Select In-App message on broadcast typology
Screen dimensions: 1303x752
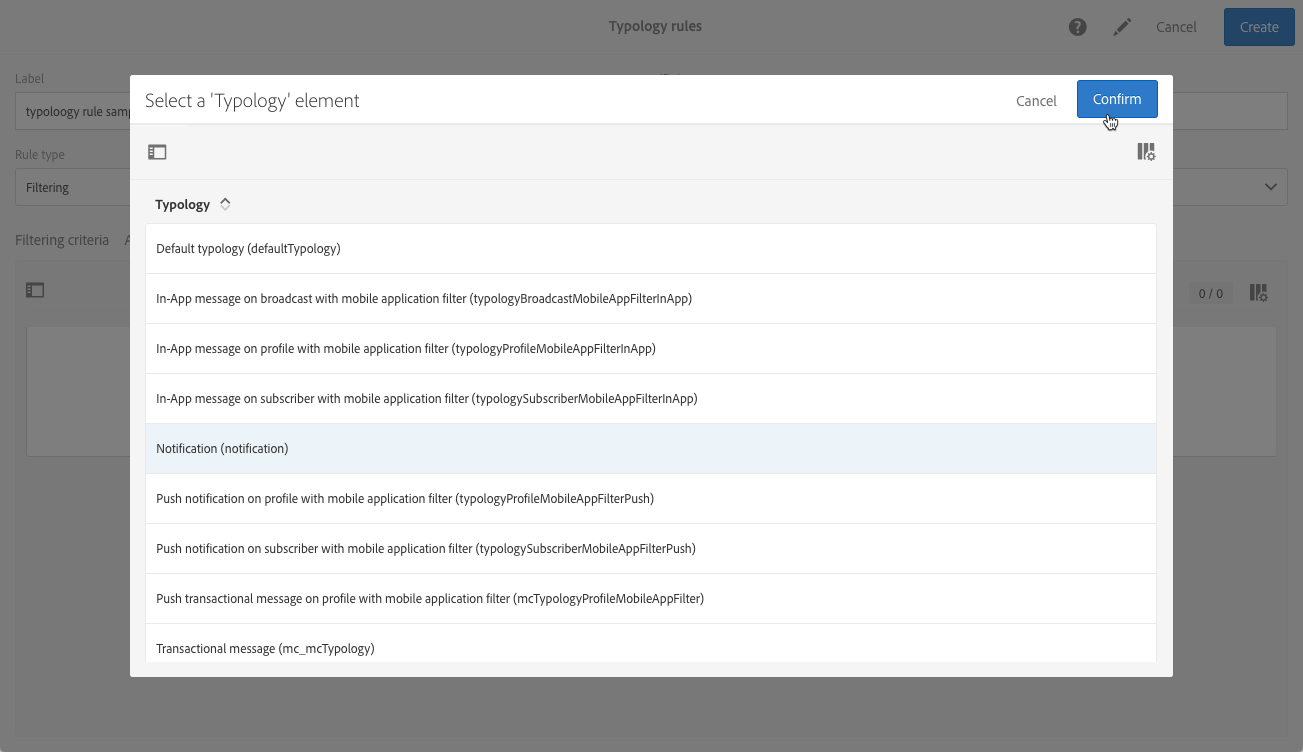(424, 298)
